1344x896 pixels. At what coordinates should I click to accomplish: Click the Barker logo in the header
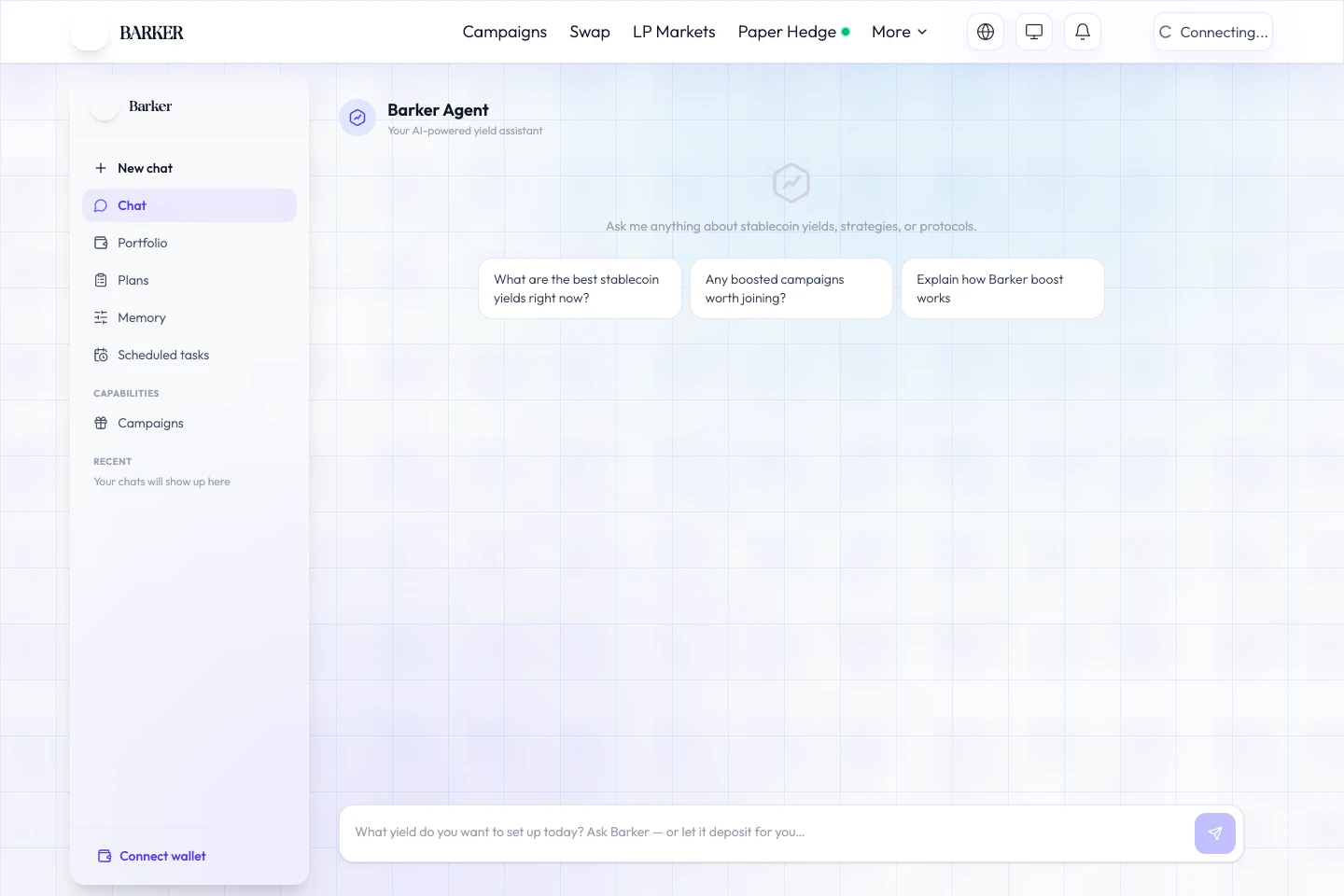[128, 33]
